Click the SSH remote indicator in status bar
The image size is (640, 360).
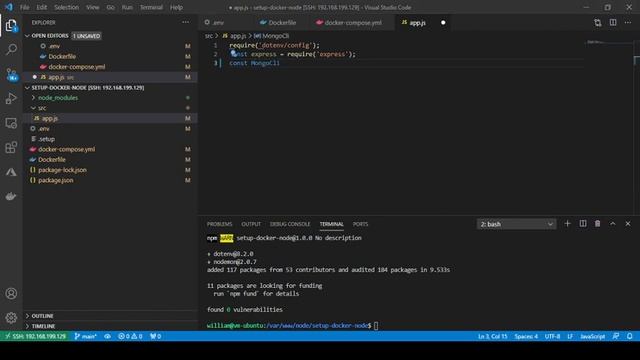point(35,336)
